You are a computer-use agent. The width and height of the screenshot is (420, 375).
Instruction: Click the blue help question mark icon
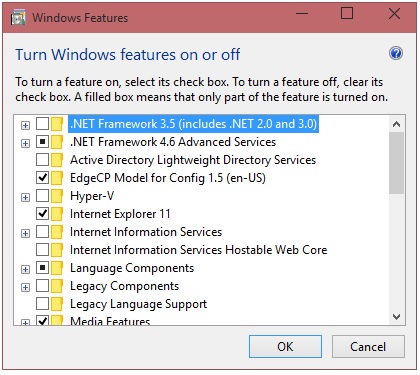pos(396,53)
